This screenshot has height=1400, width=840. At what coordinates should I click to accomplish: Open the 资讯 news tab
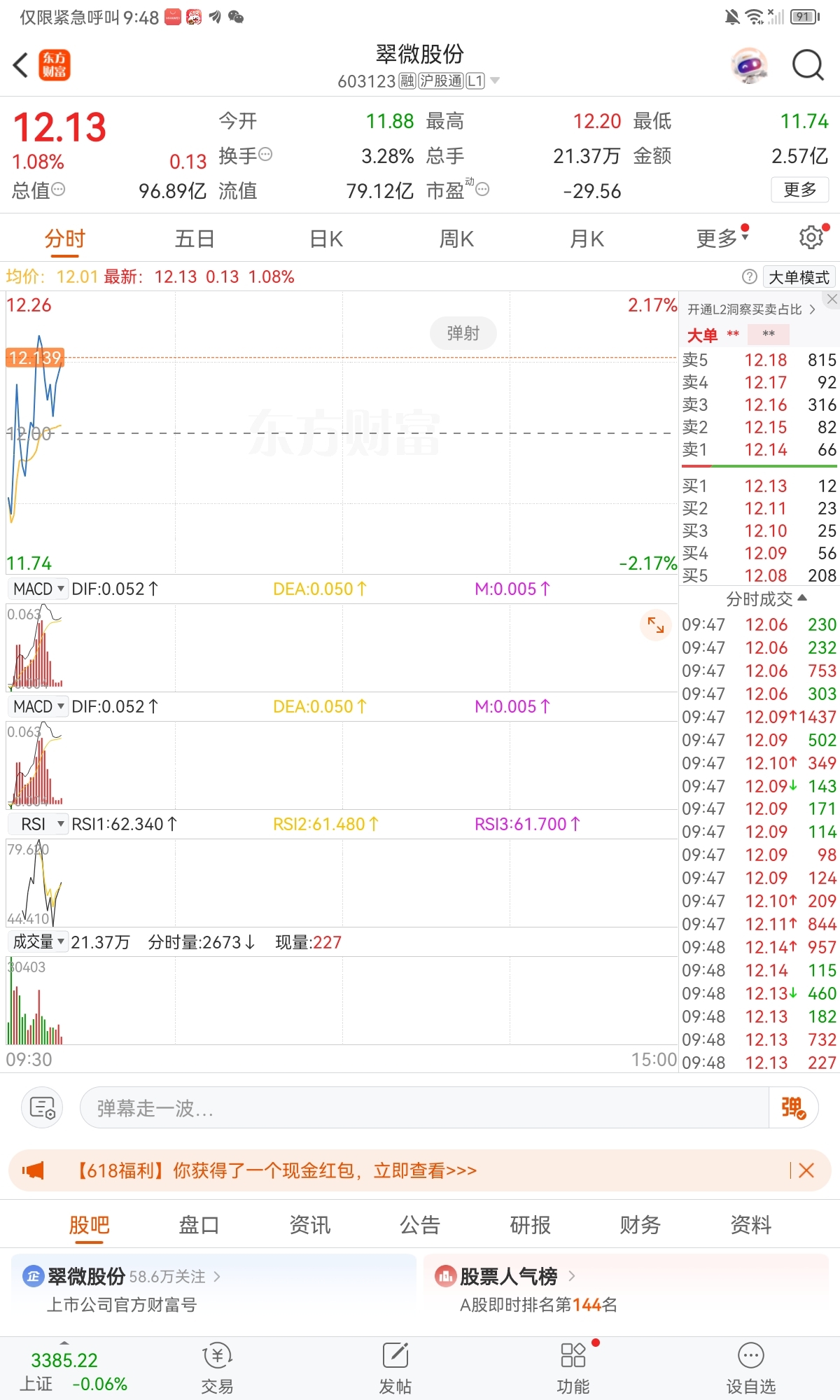(x=310, y=1225)
